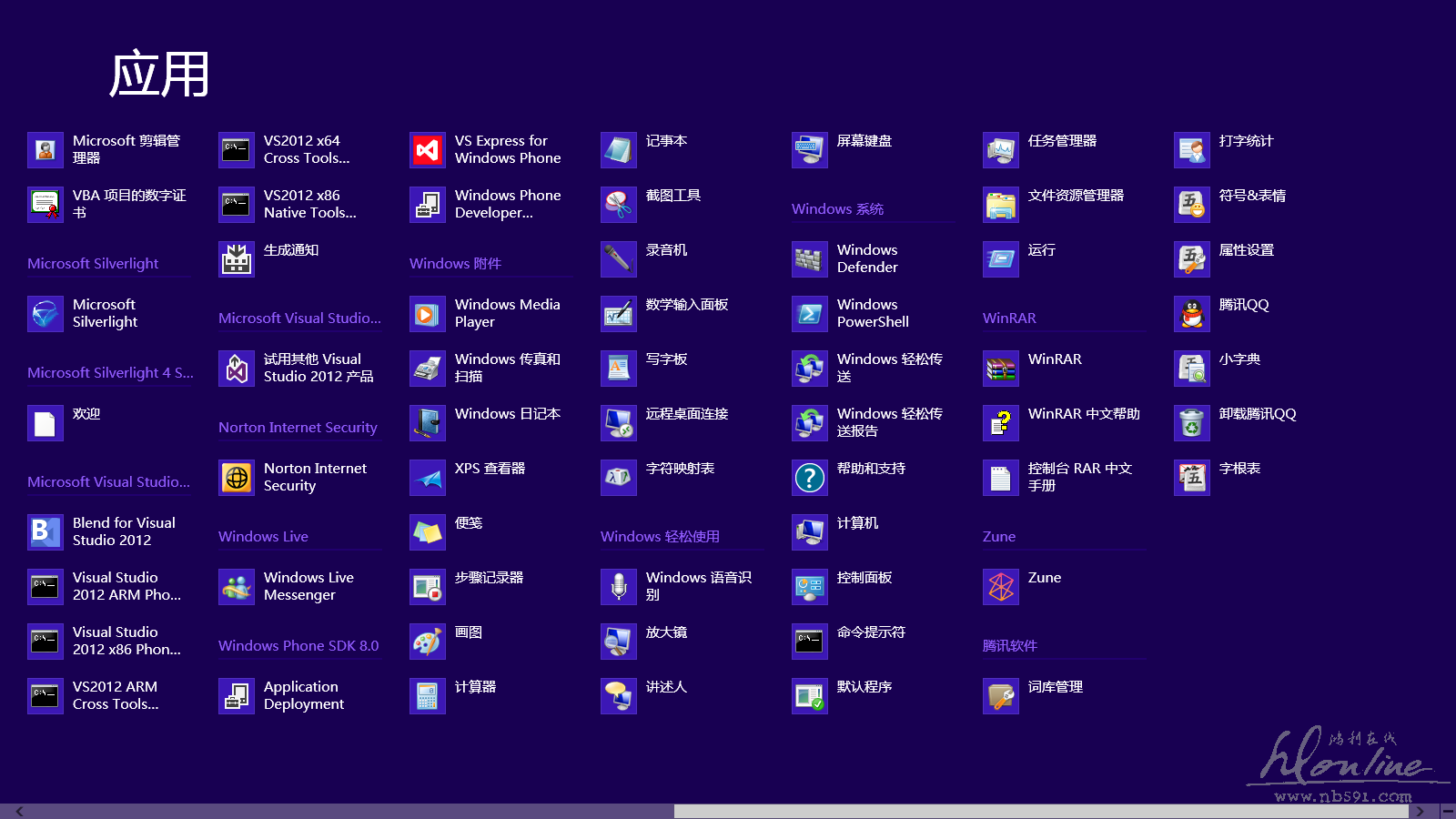Click the Norton Internet Security app icon
This screenshot has height=819, width=1456.
coord(237,478)
